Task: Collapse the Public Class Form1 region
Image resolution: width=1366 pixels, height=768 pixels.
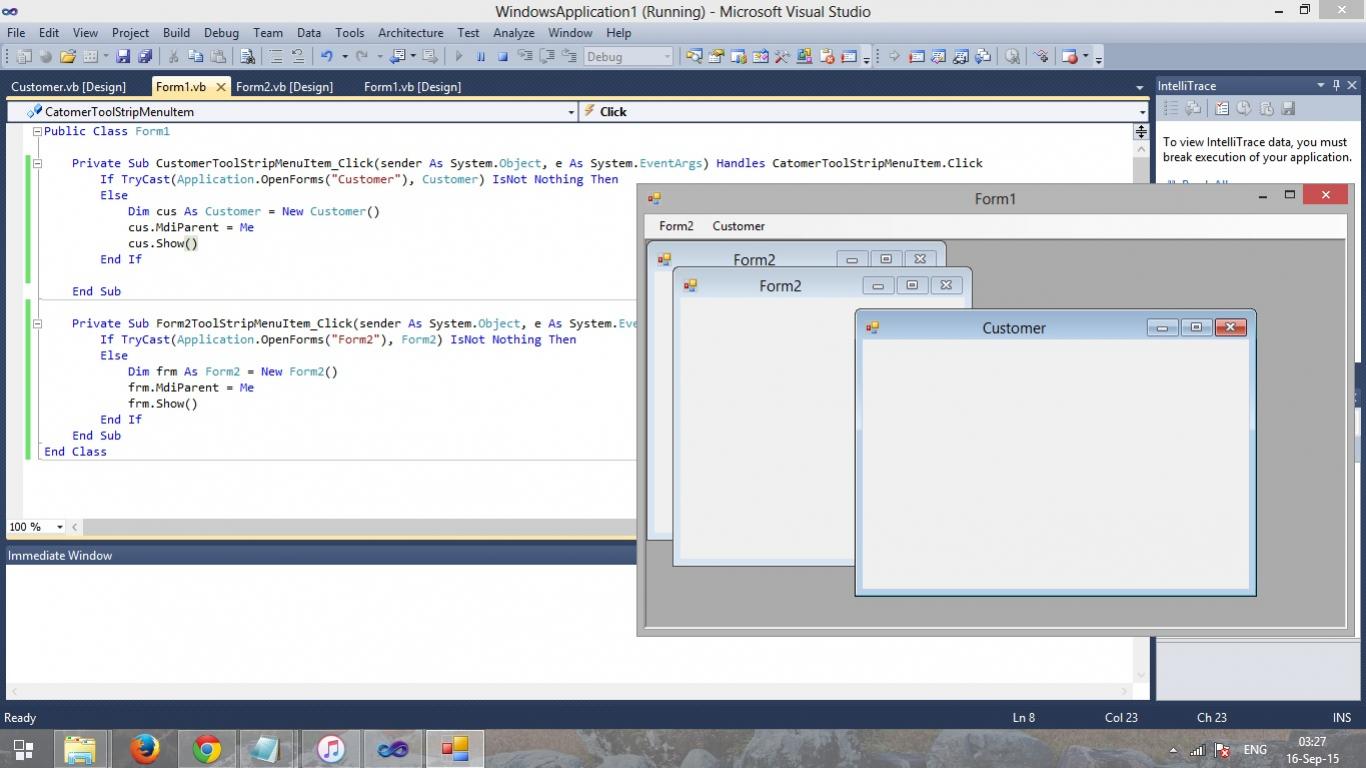Action: coord(37,132)
